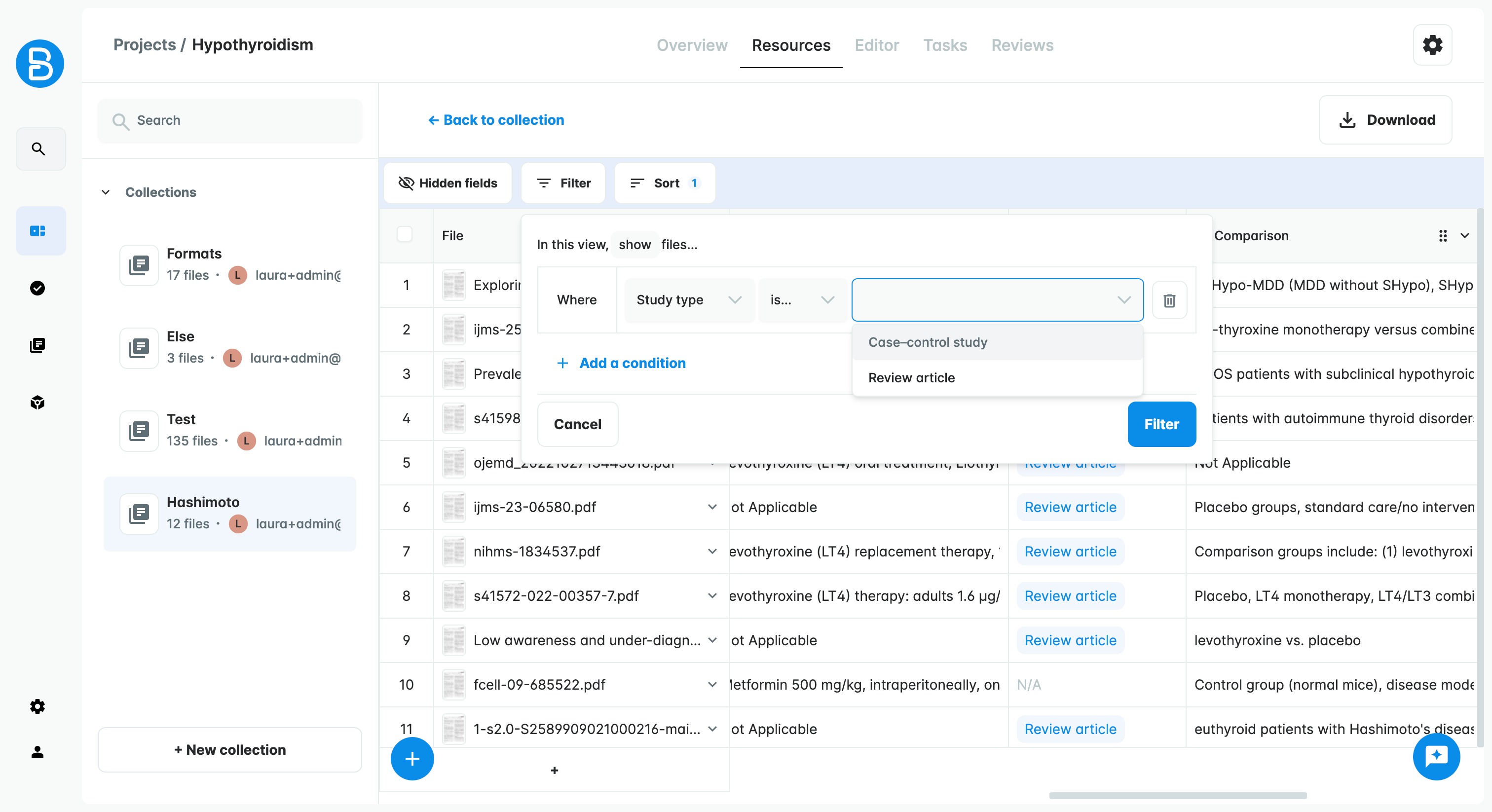Toggle the show/hide files mode selector
The height and width of the screenshot is (812, 1492).
634,244
